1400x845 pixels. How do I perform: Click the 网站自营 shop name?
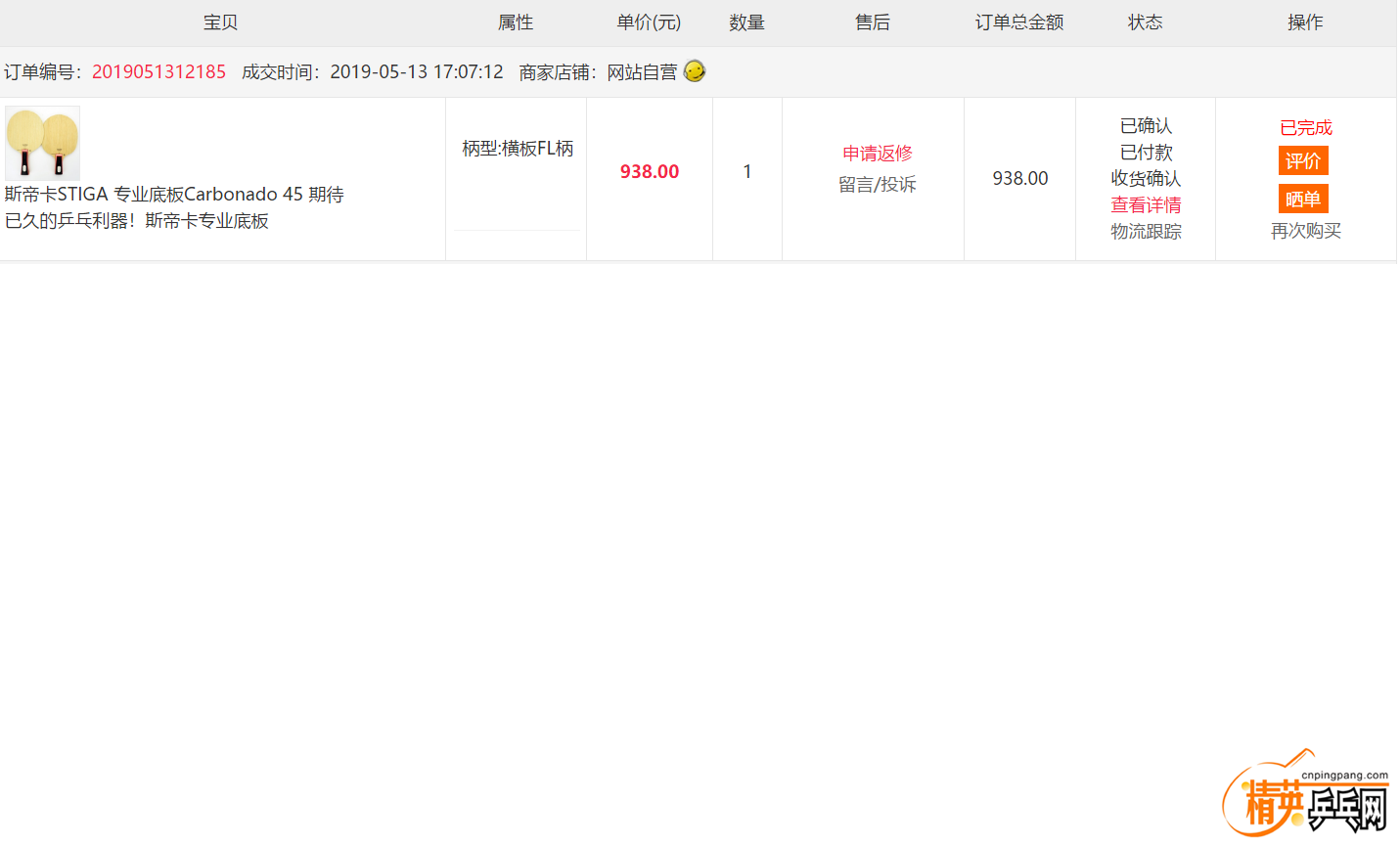click(x=642, y=71)
